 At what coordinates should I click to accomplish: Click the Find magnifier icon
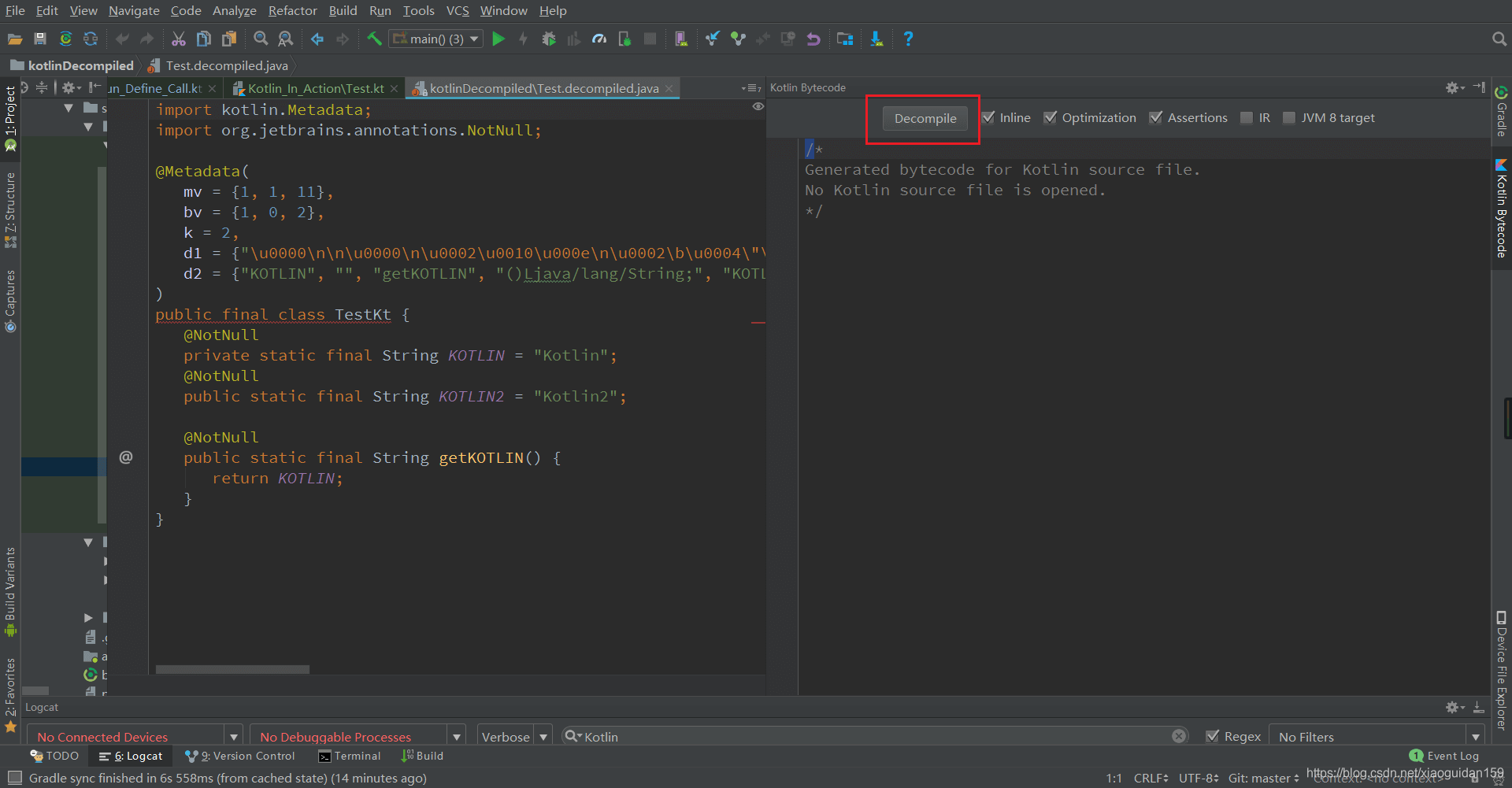pos(261,39)
